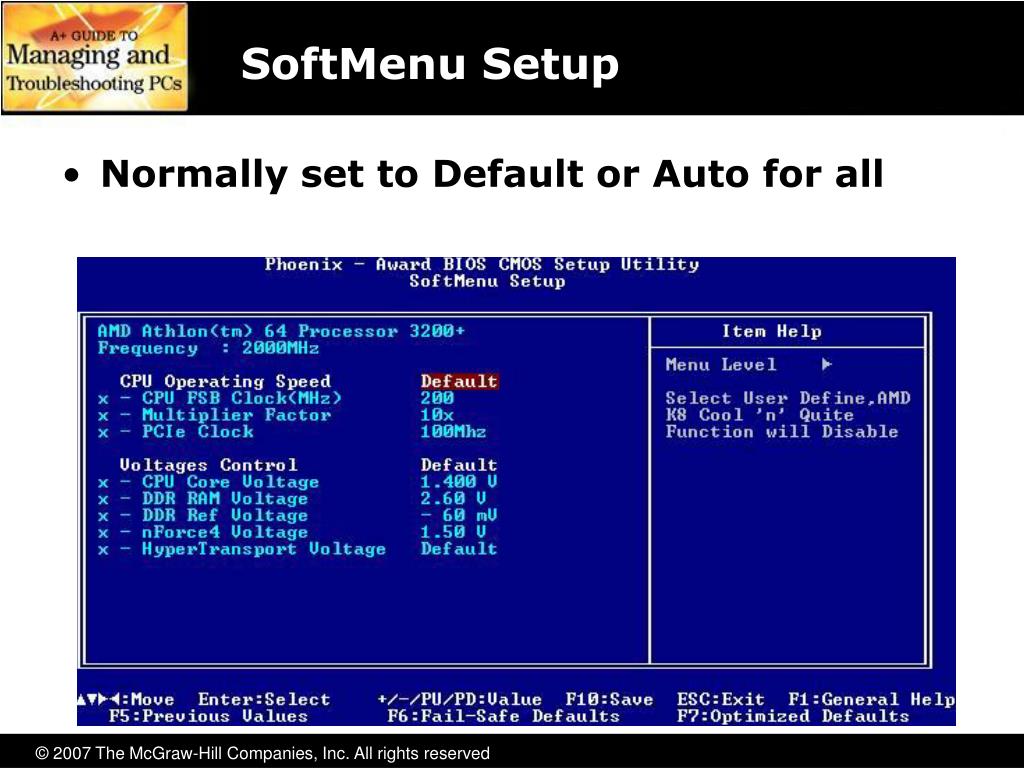This screenshot has height=768, width=1024.
Task: Click the Enter:Select key hint
Action: (x=264, y=699)
